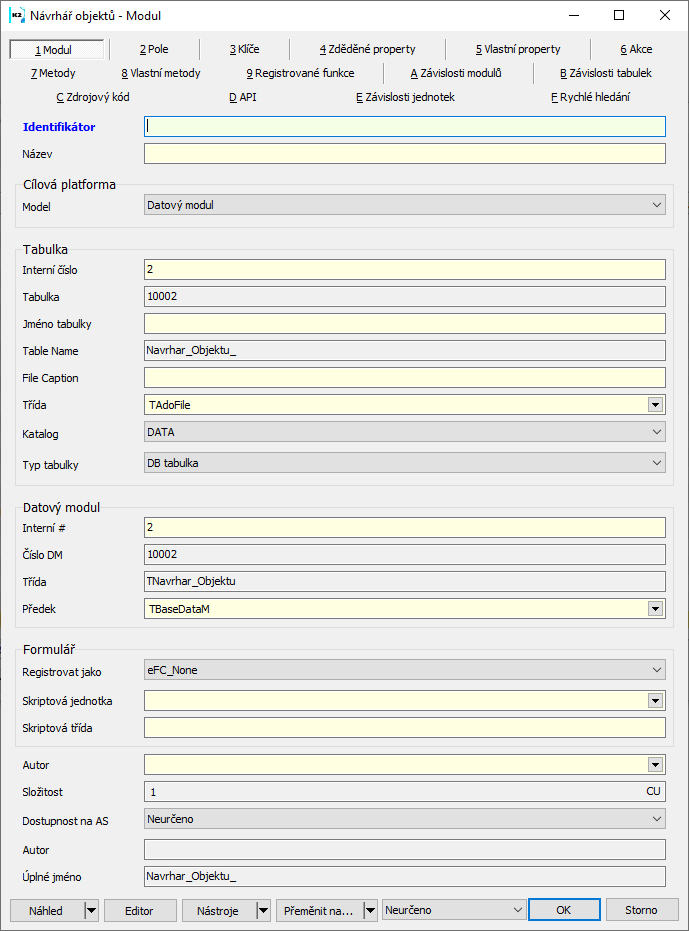
Task: Click the Editor button
Action: [x=138, y=910]
